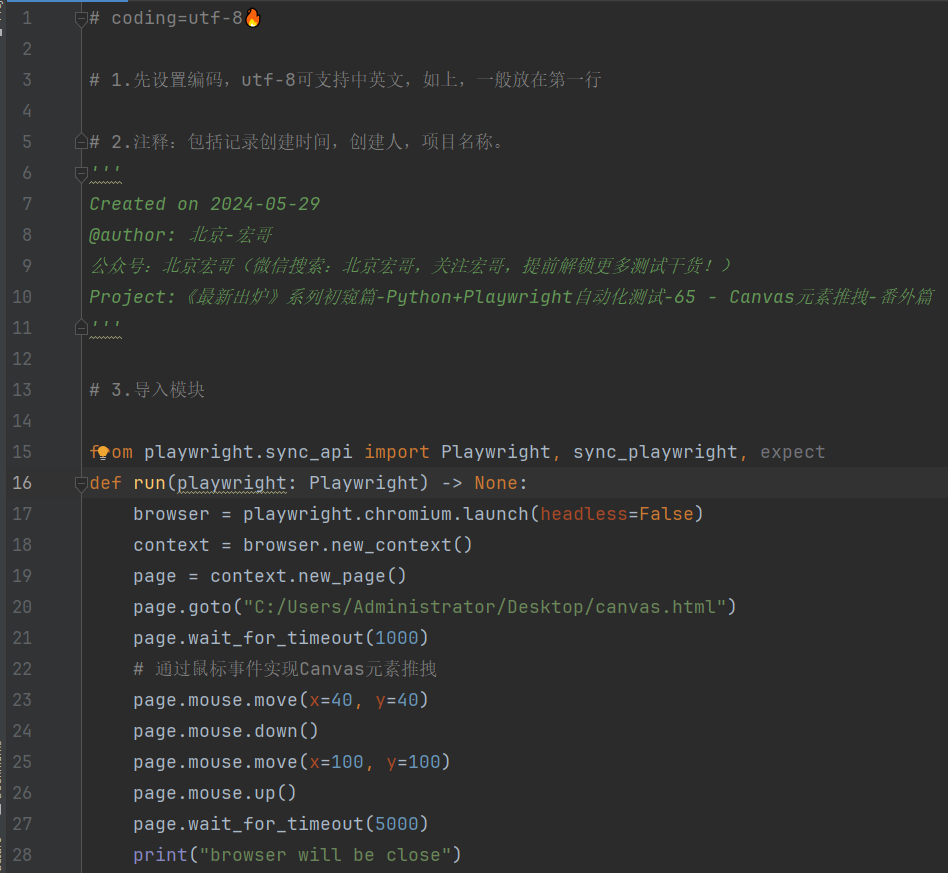Collapse the docstring block starting at line 6

point(80,172)
